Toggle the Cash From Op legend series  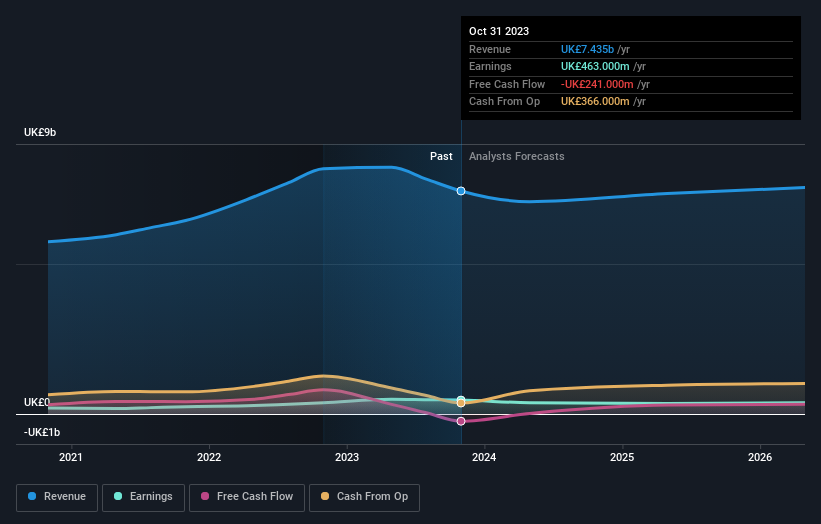364,497
